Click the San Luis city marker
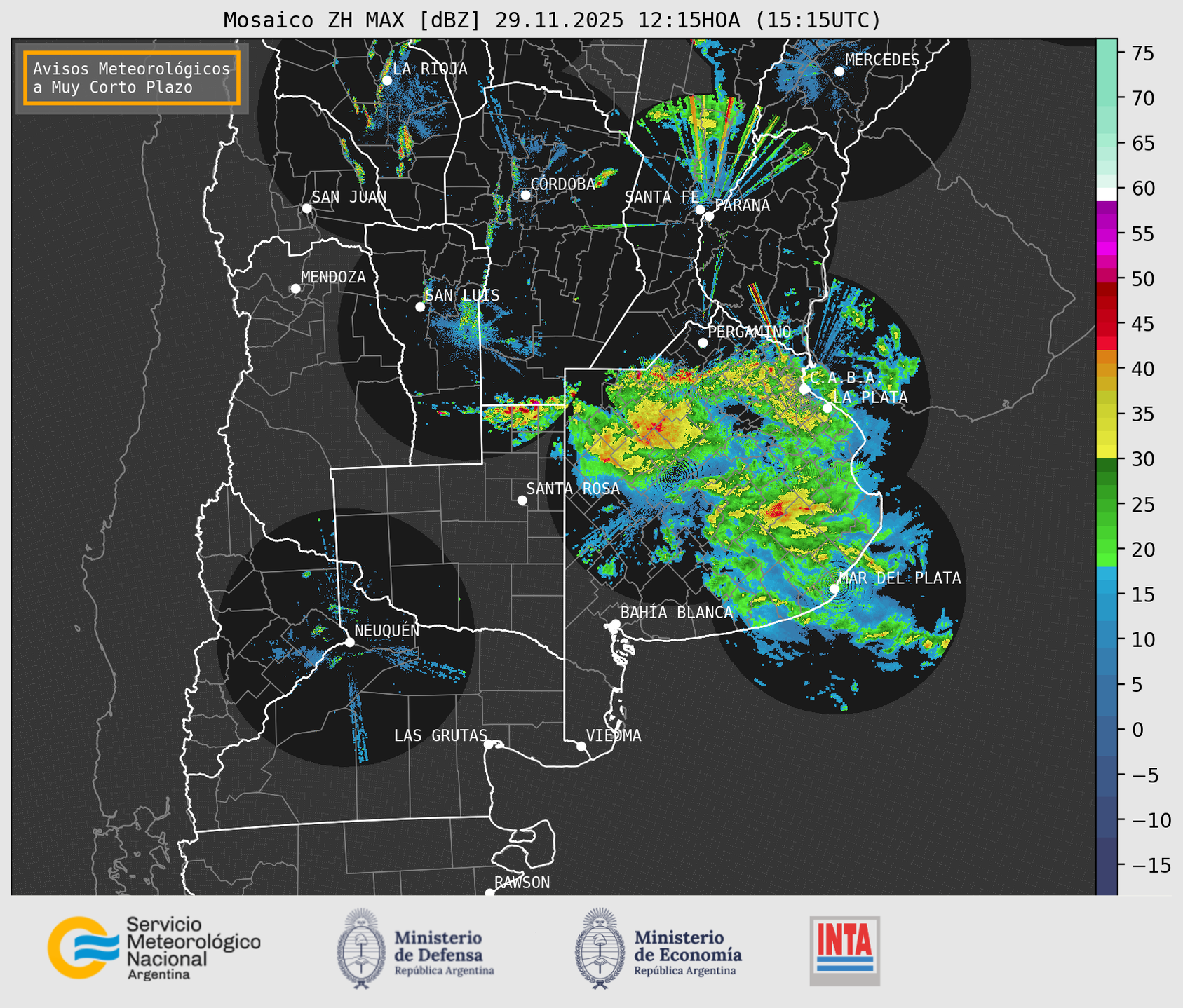 click(420, 307)
